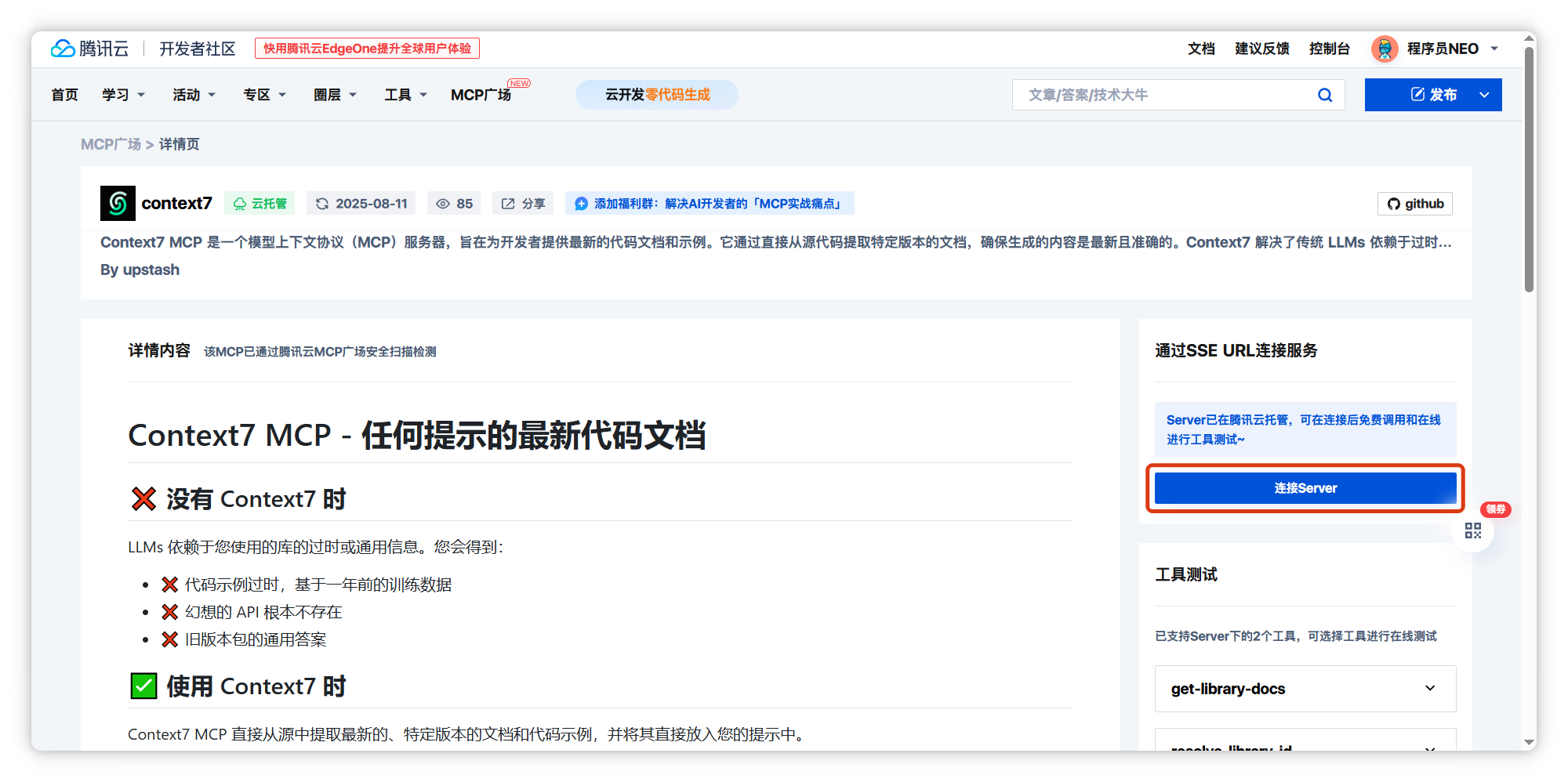The width and height of the screenshot is (1568, 782).
Task: Select the MCP广场 breadcrumb link
Action: tap(111, 143)
